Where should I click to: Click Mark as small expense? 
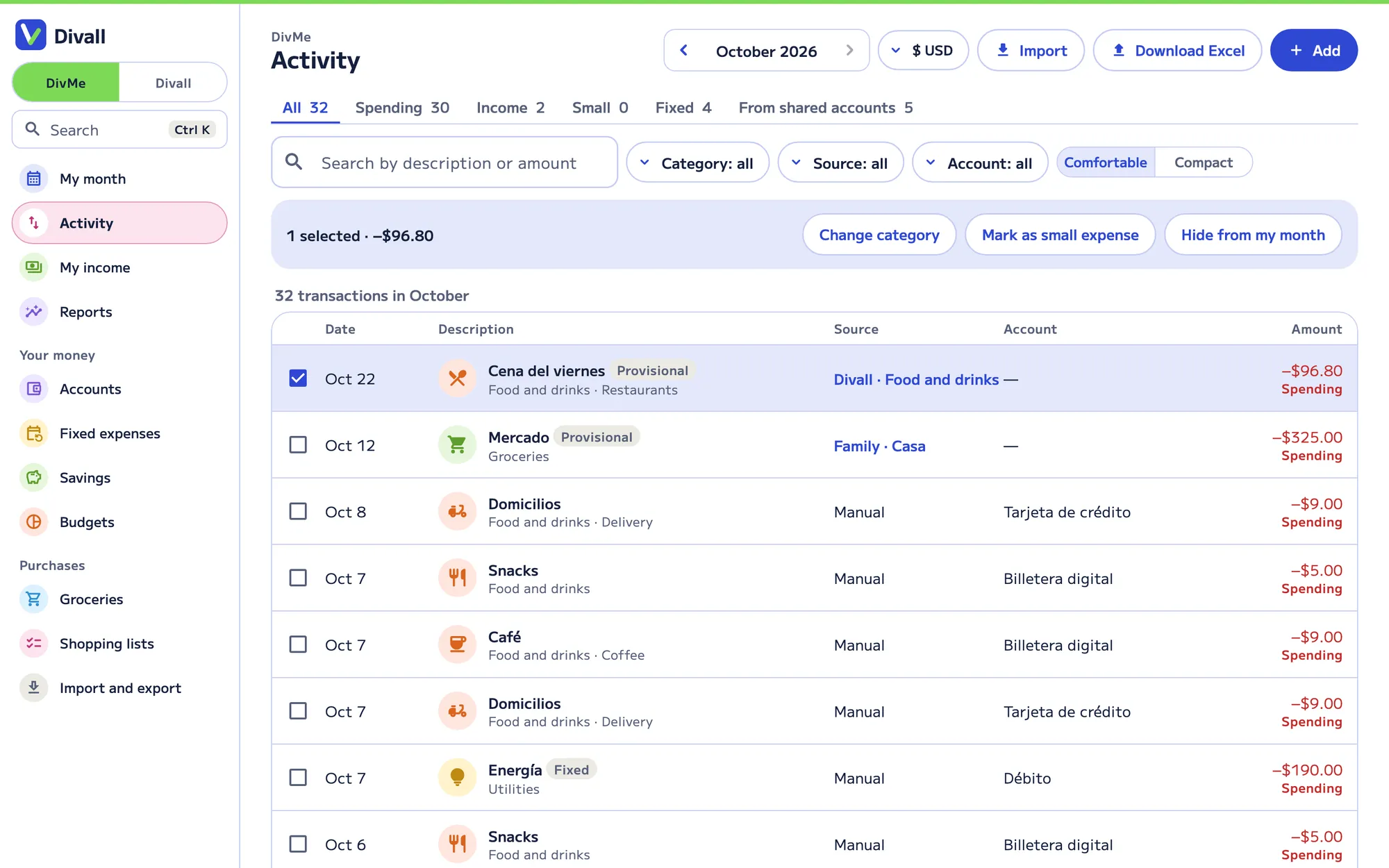coord(1060,235)
